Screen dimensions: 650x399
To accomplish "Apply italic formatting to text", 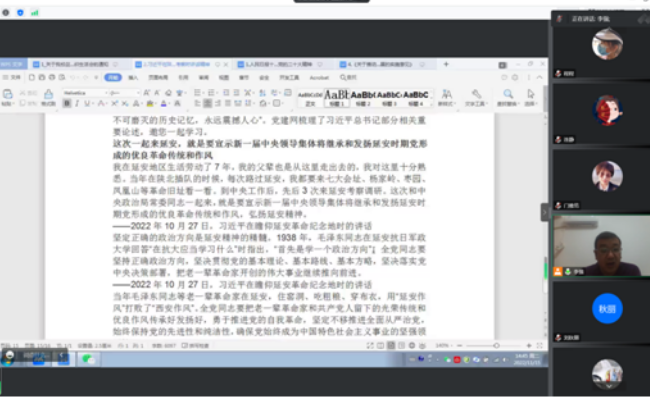I will (77, 103).
